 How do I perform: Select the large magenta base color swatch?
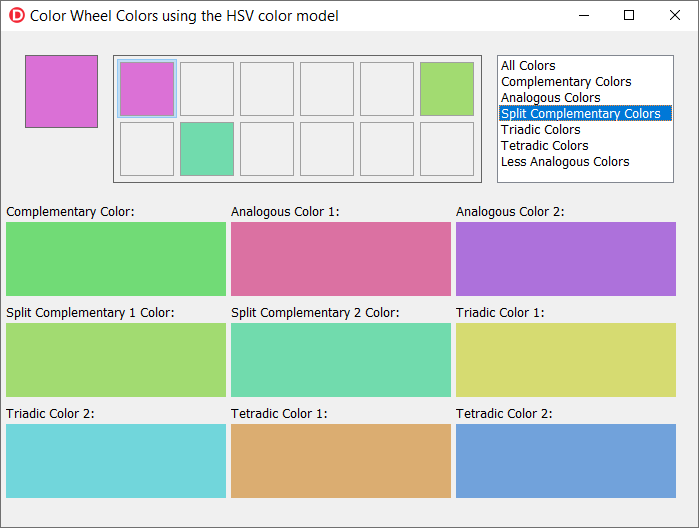[x=62, y=91]
